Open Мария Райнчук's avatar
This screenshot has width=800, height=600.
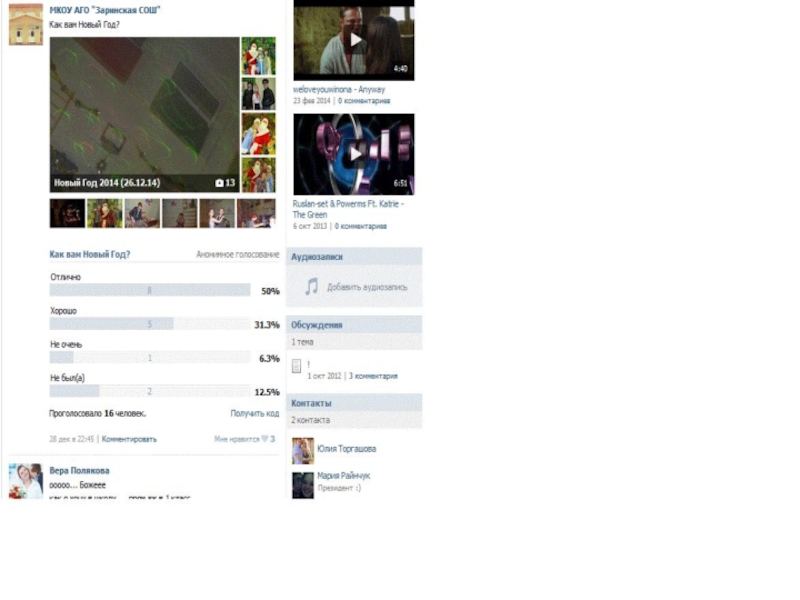pyautogui.click(x=303, y=485)
